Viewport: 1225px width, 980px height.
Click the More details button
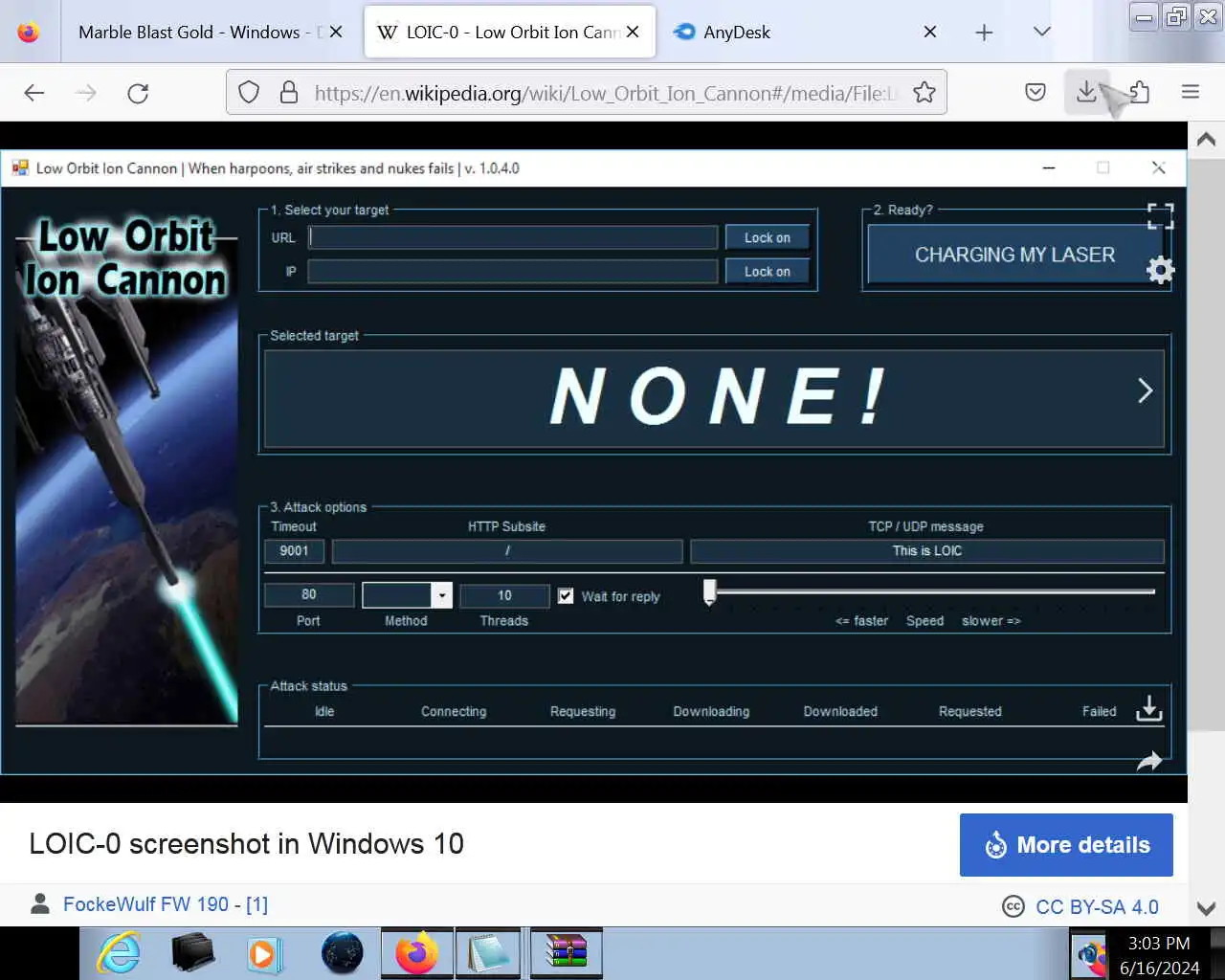point(1066,845)
